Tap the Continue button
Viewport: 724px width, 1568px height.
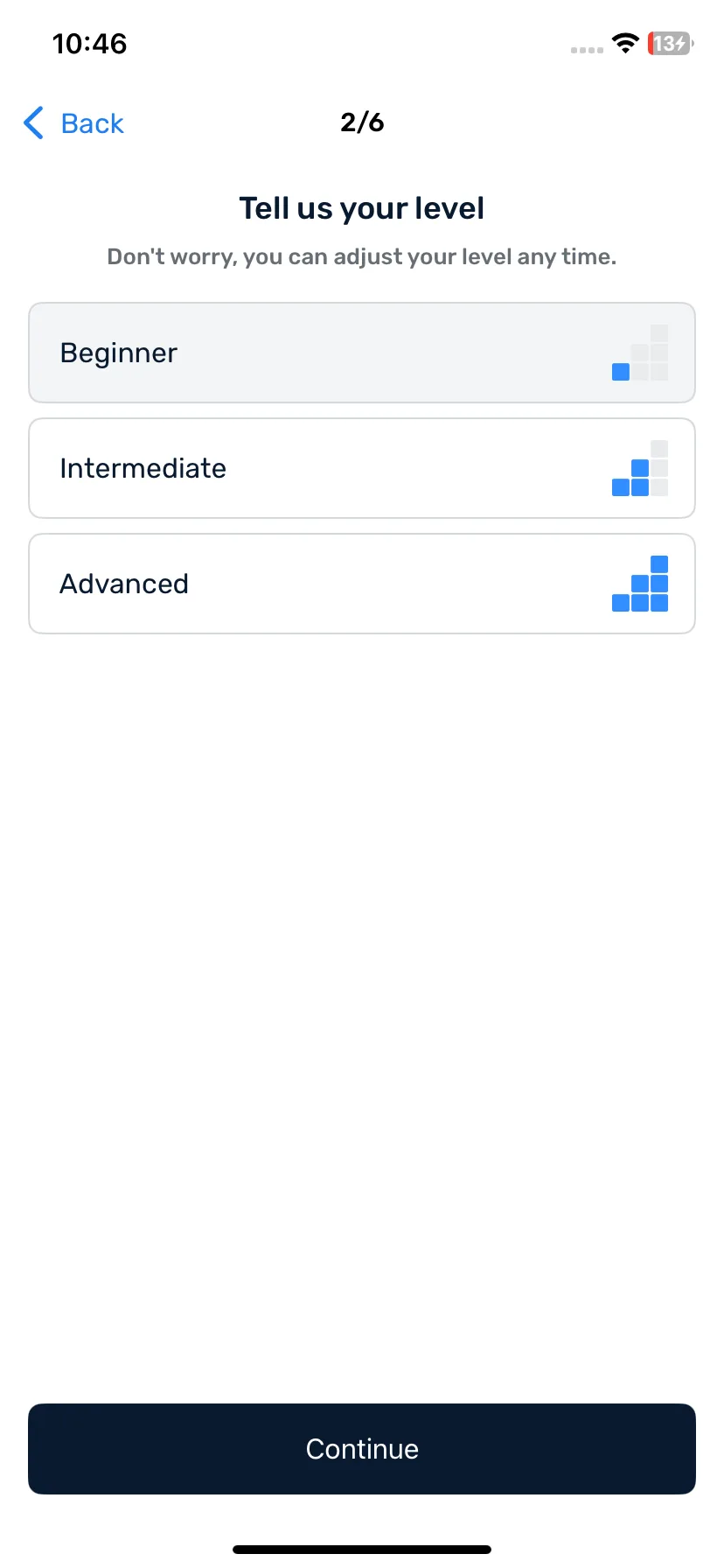[x=362, y=1449]
